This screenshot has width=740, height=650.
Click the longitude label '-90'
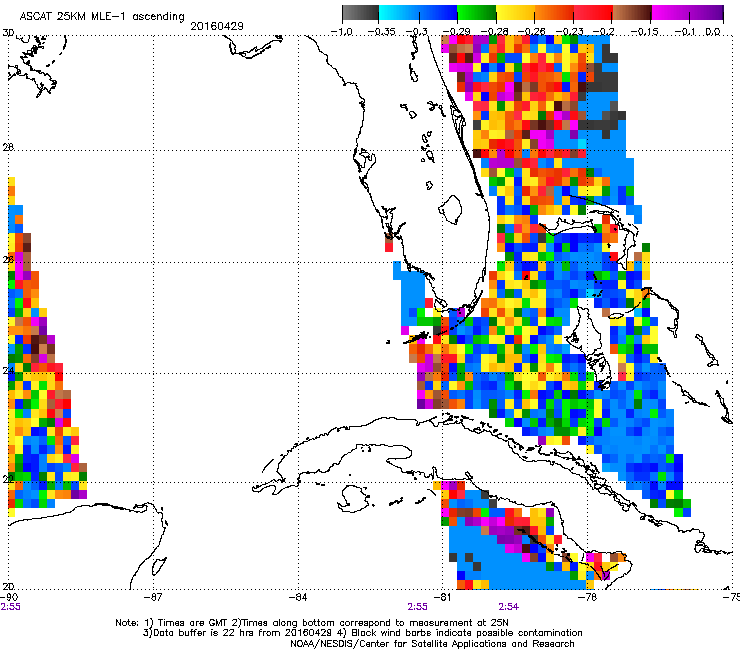pyautogui.click(x=9, y=597)
